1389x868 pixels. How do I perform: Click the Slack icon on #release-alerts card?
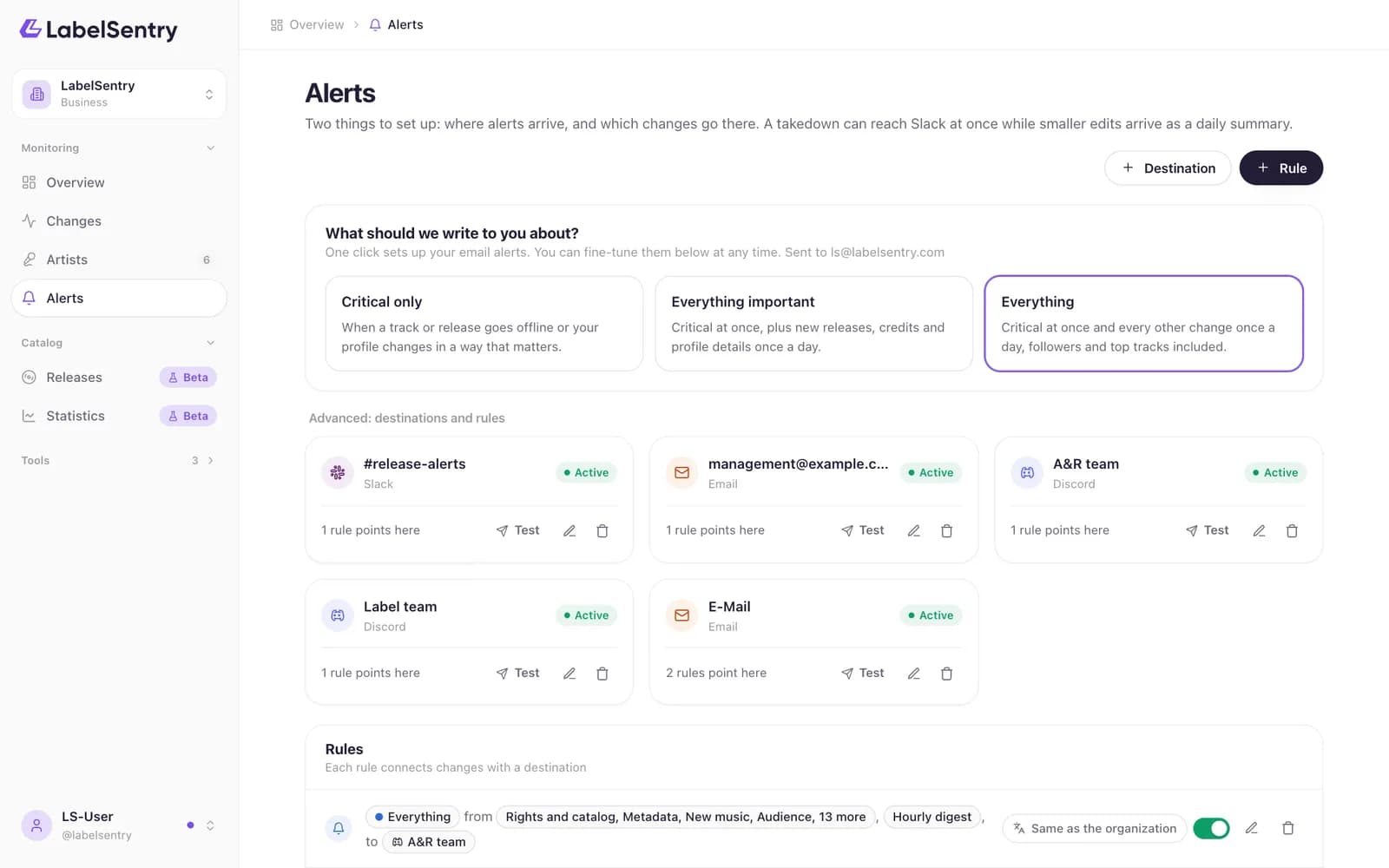coord(338,472)
